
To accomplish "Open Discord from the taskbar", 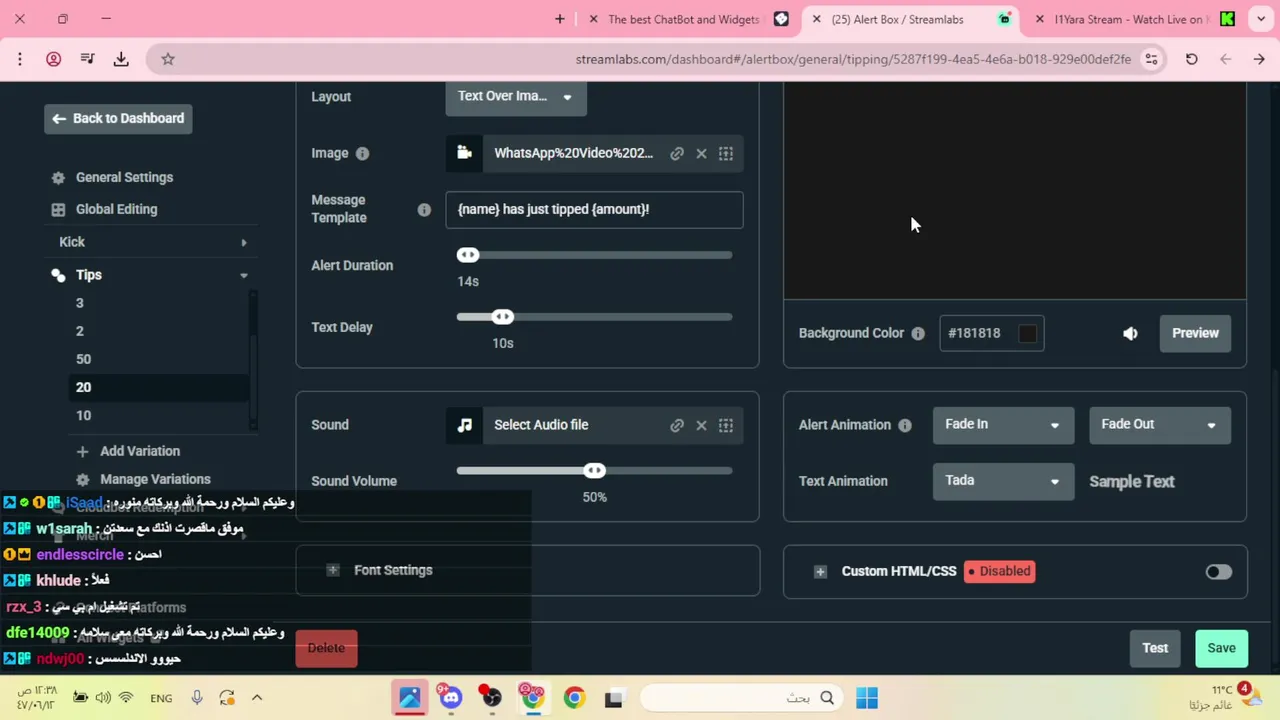I will point(450,698).
